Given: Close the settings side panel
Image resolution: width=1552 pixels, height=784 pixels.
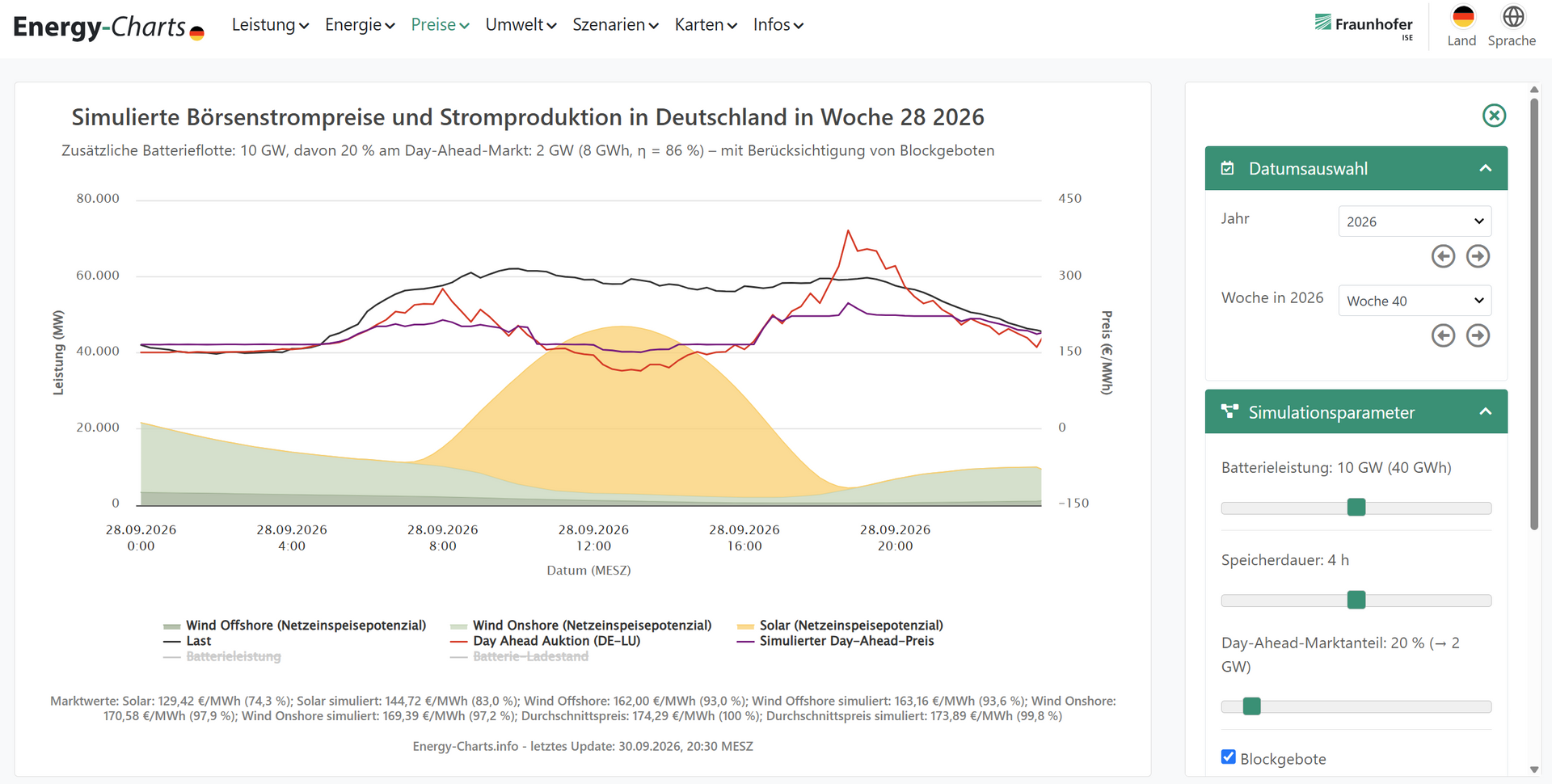Looking at the screenshot, I should (x=1494, y=116).
